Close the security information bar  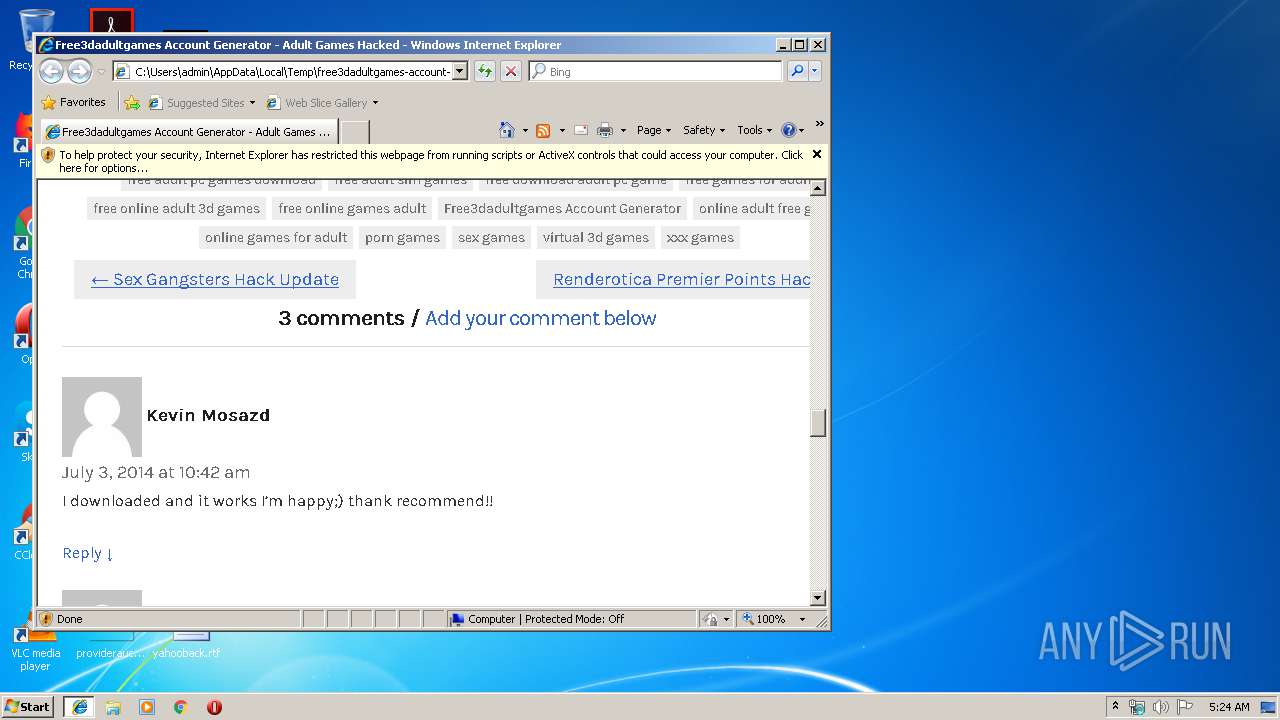pos(817,154)
